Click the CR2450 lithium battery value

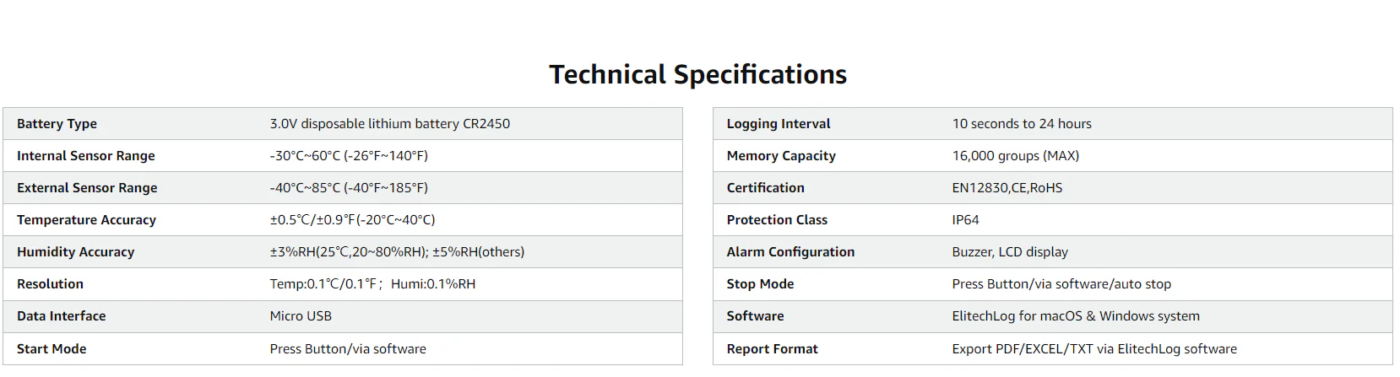[x=397, y=124]
